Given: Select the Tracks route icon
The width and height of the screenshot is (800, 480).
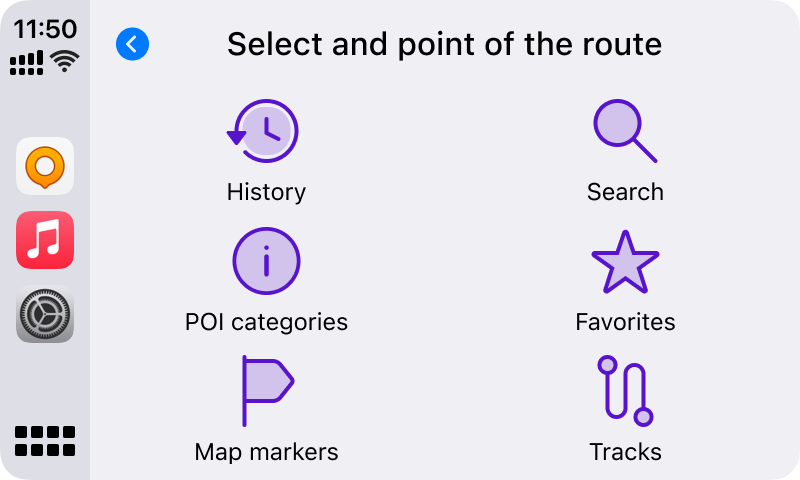Looking at the screenshot, I should point(625,391).
